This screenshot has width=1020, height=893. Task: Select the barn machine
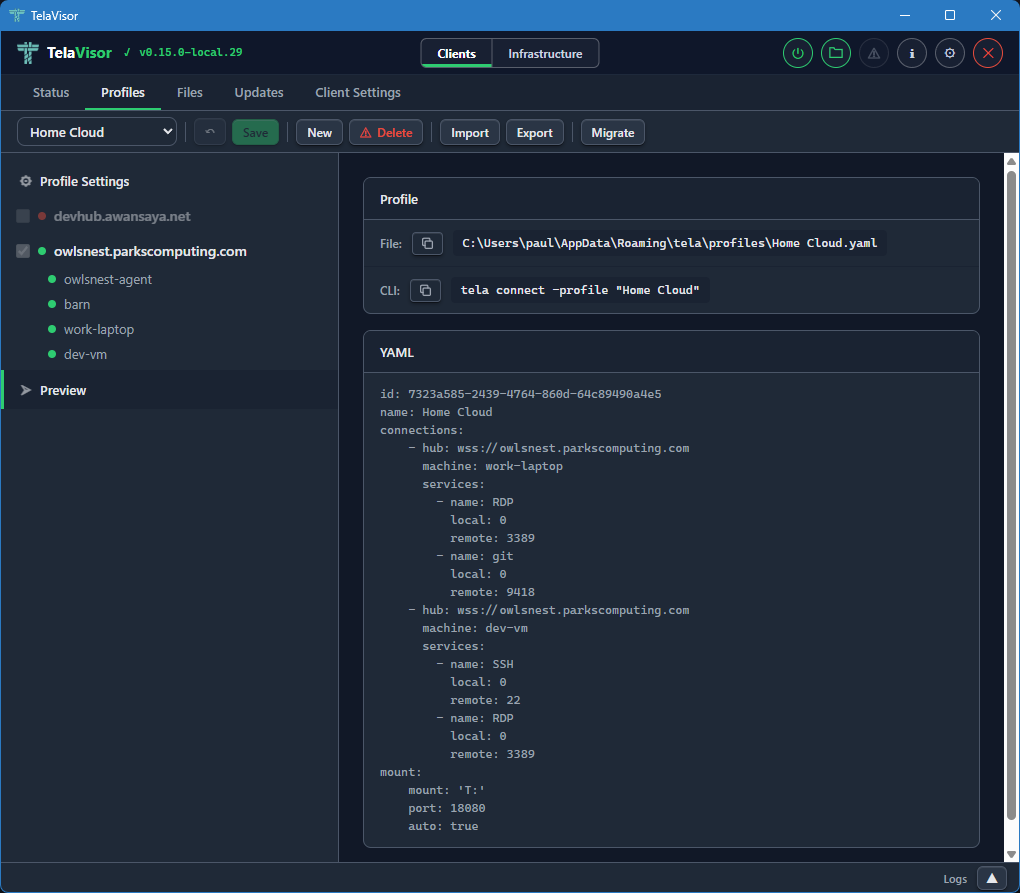[77, 304]
